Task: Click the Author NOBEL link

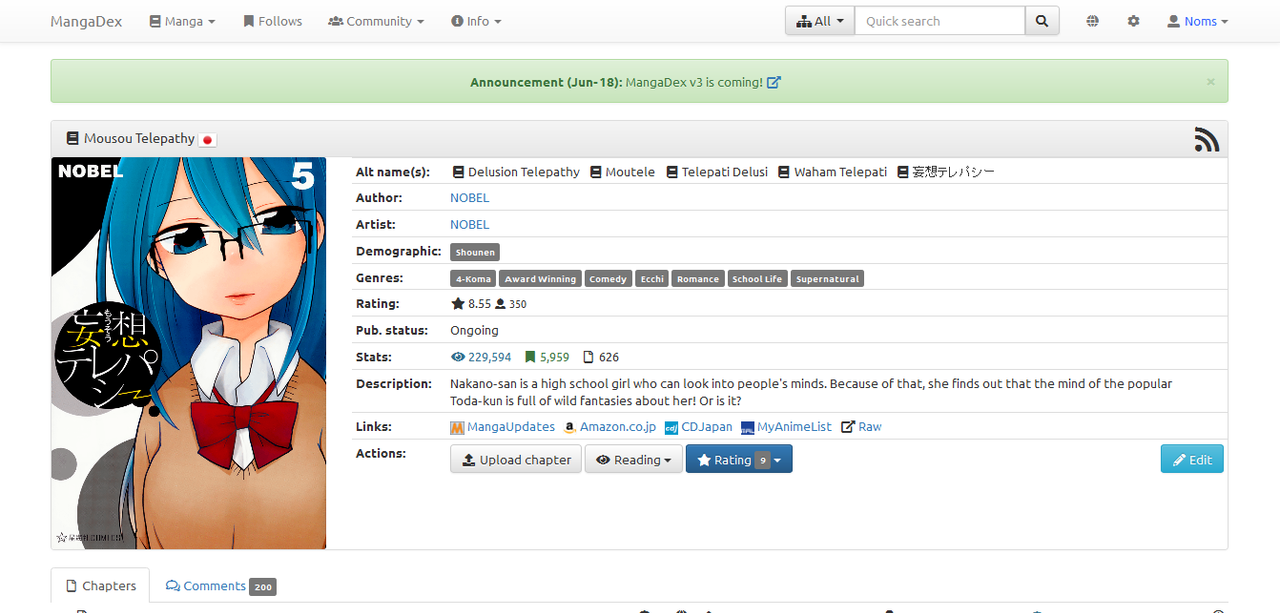Action: (x=470, y=198)
